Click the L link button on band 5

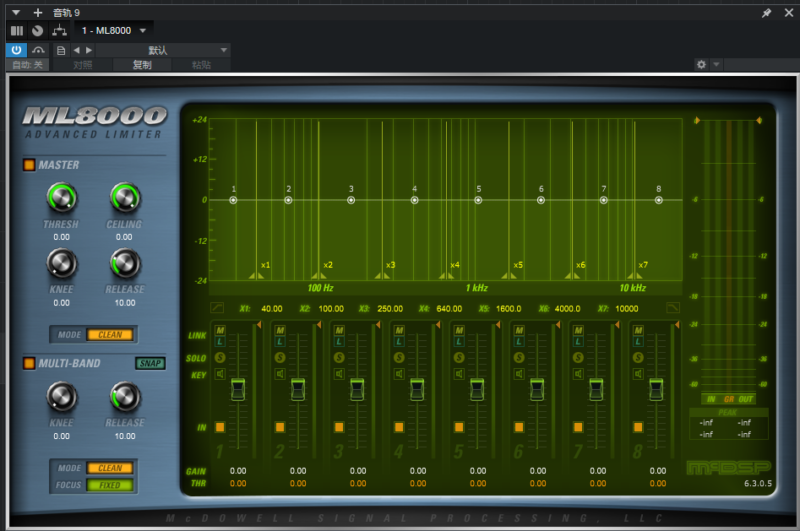[x=460, y=343]
